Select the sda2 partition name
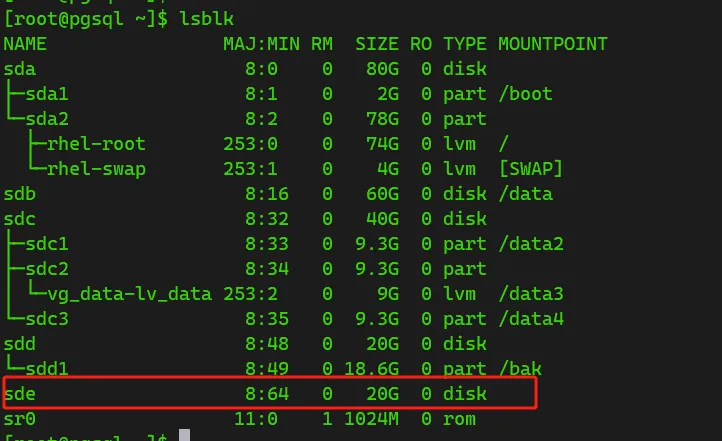This screenshot has width=722, height=441. (x=47, y=119)
